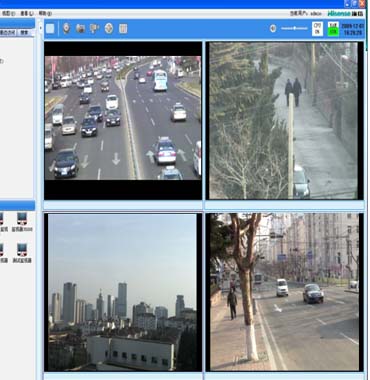
Task: Open the 查看 menu in the menu bar
Action: coord(27,14)
